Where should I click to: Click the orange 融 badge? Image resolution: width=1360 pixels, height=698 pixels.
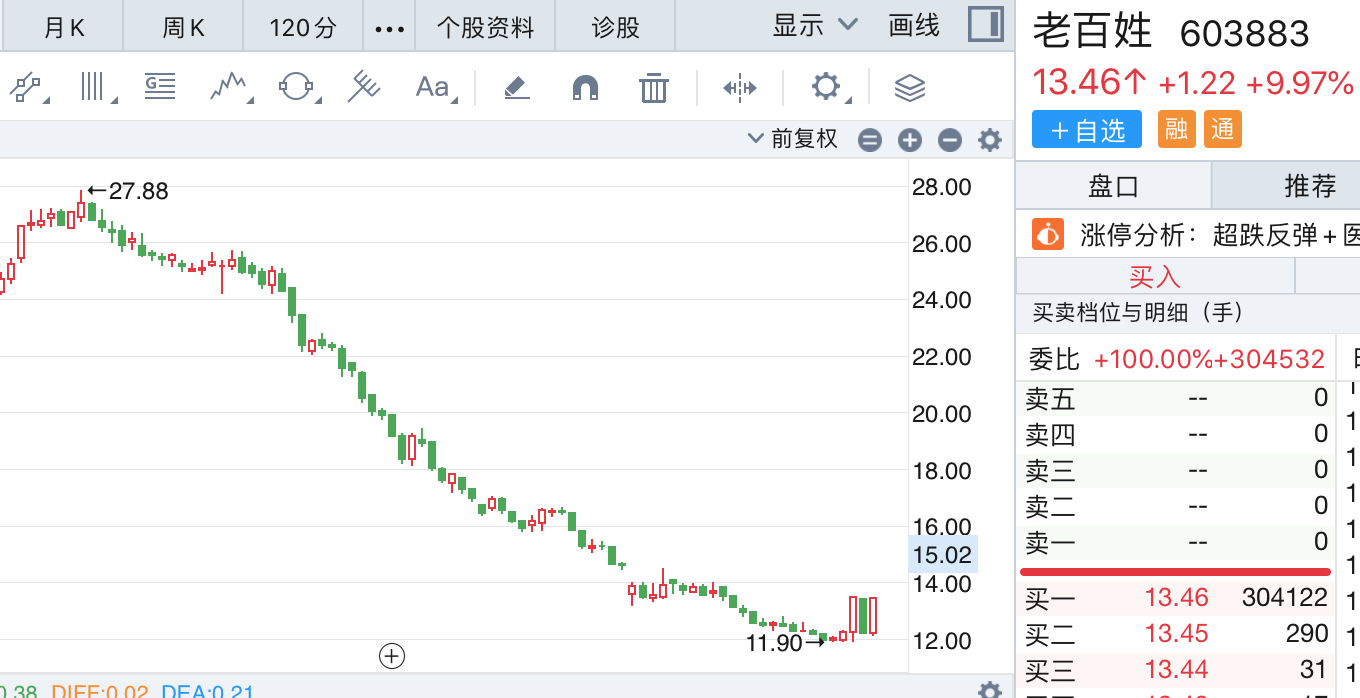click(x=1177, y=129)
